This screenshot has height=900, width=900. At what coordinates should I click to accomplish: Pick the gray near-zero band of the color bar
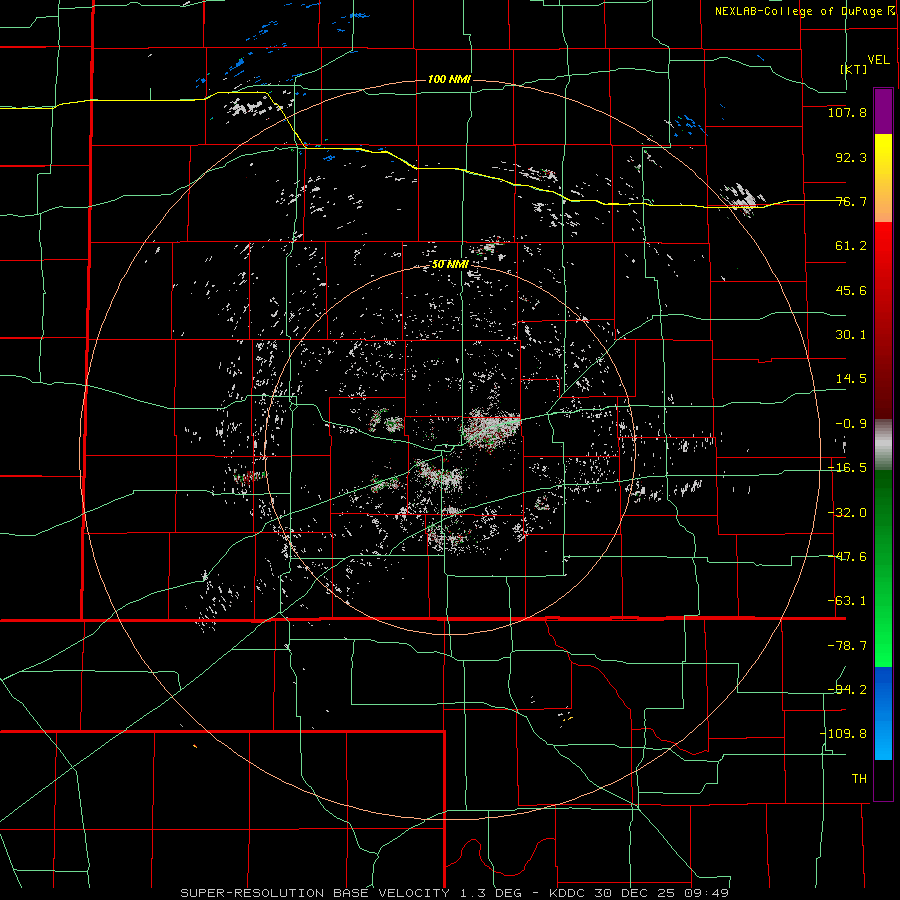point(883,445)
